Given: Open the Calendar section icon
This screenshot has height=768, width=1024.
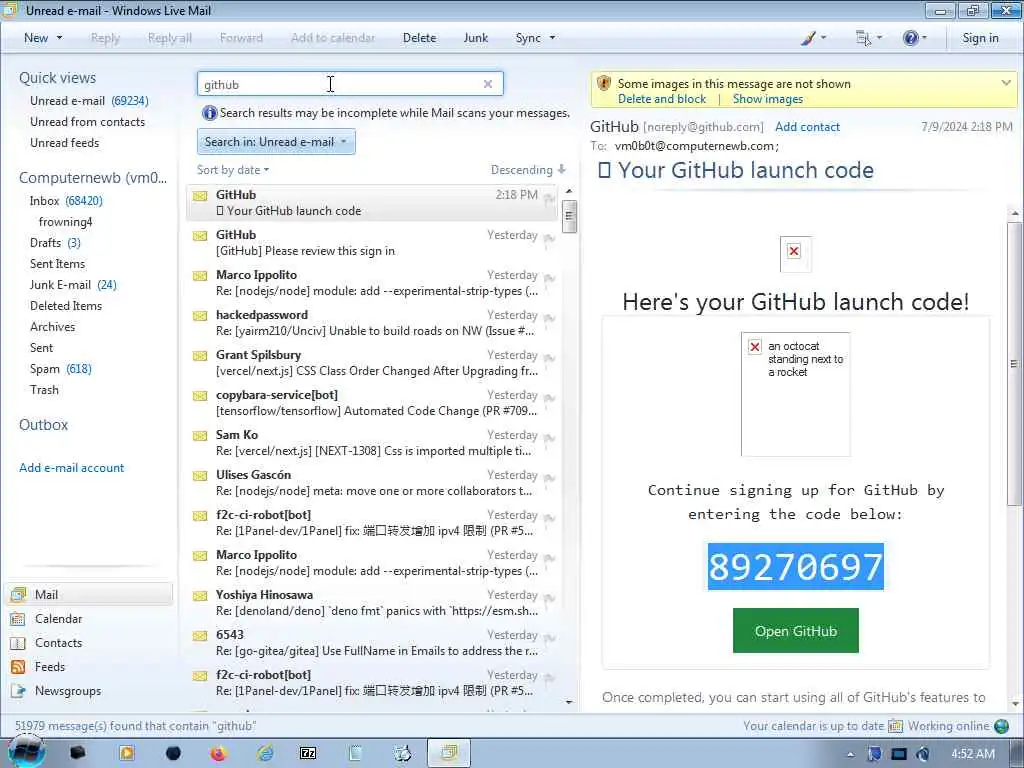Looking at the screenshot, I should click(18, 618).
